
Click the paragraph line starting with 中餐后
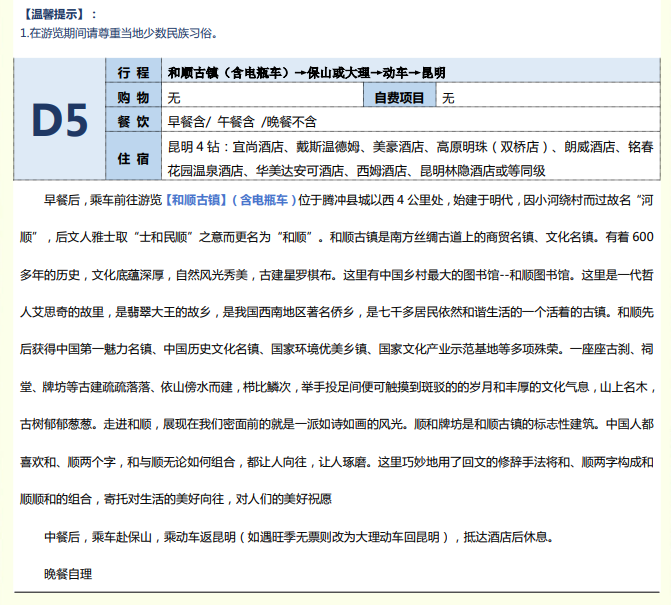click(x=298, y=536)
